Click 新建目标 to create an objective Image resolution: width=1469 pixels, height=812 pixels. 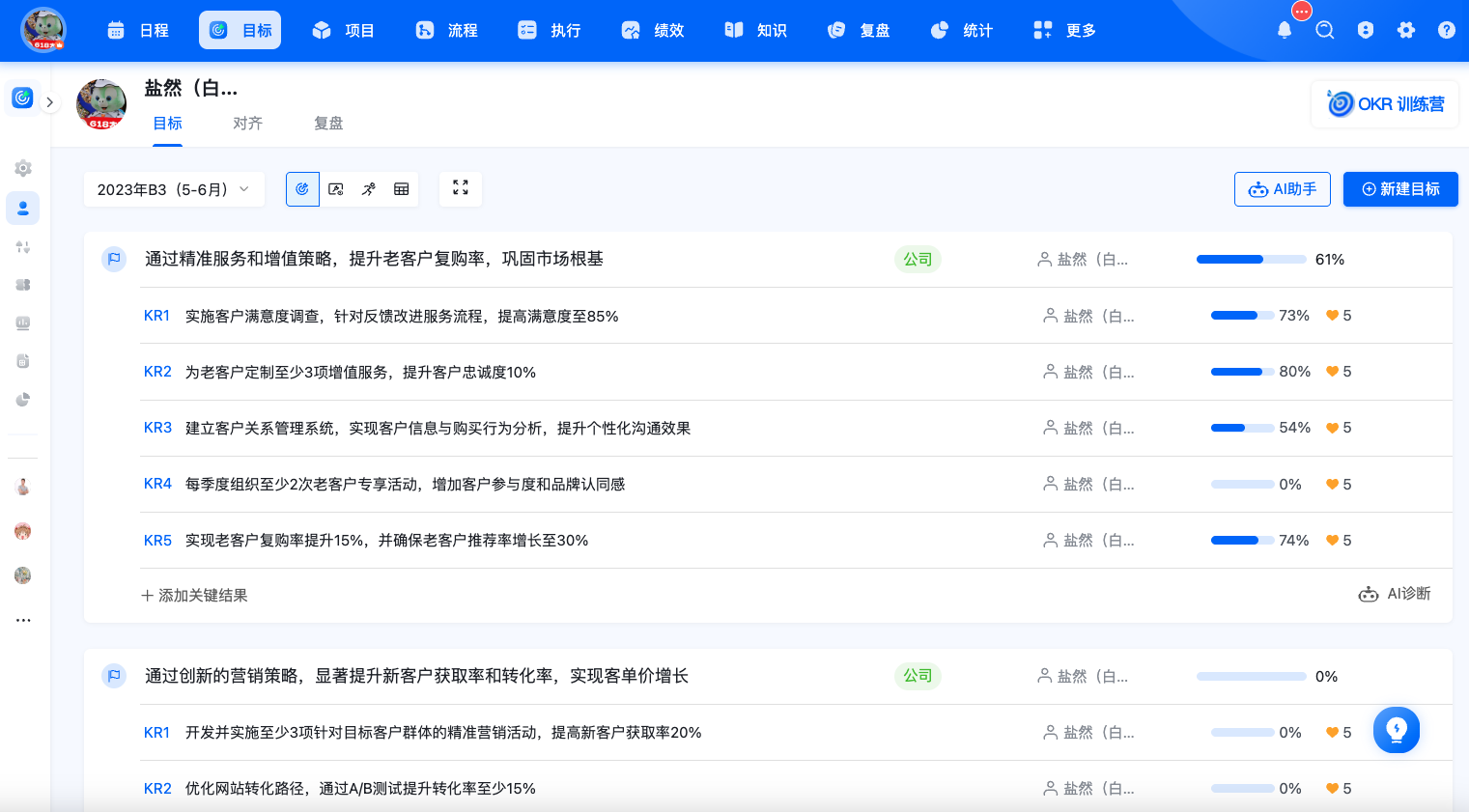(x=1400, y=189)
